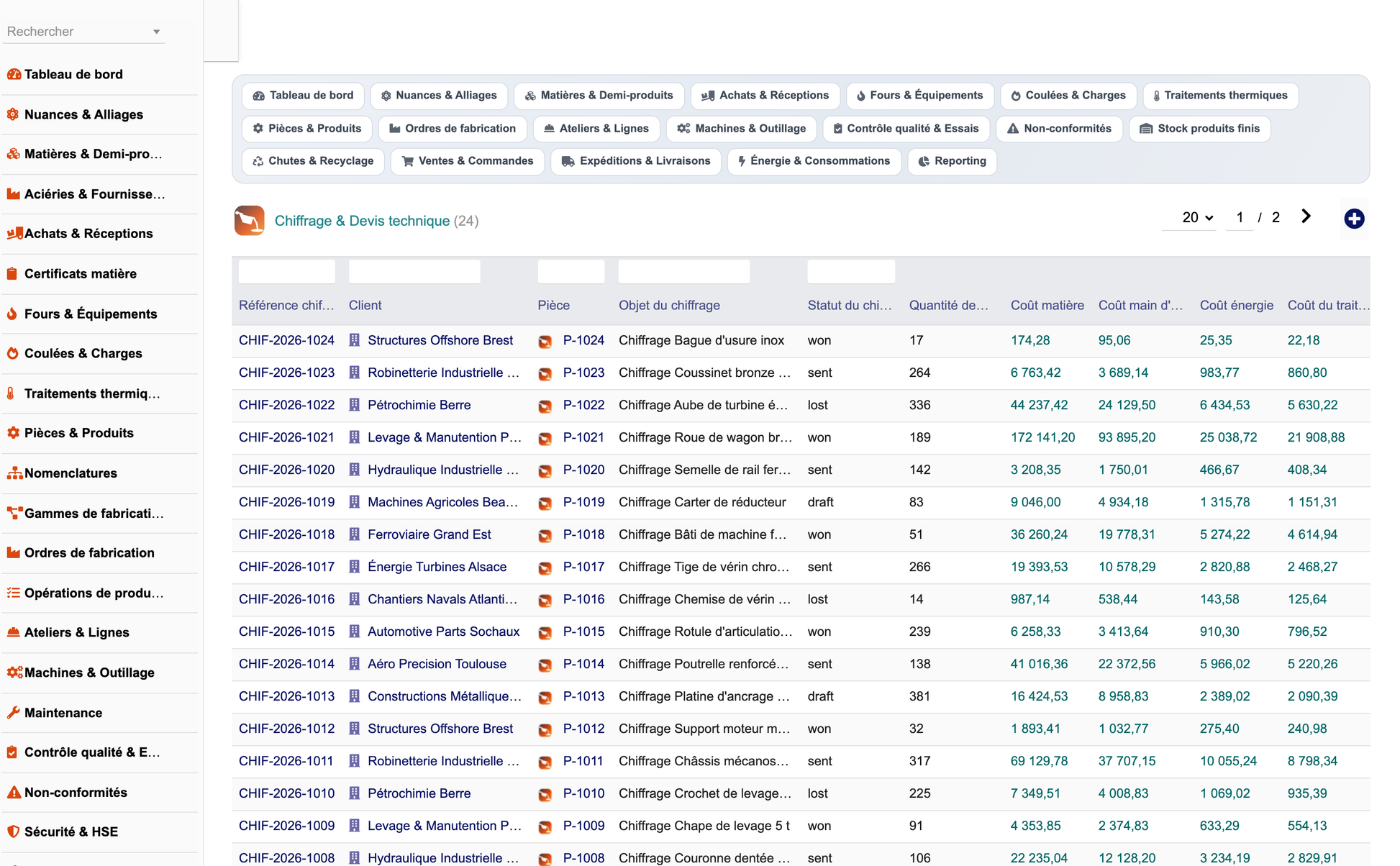Image resolution: width=1400 pixels, height=866 pixels.
Task: Click the part icon beside P-1017
Action: tap(545, 568)
